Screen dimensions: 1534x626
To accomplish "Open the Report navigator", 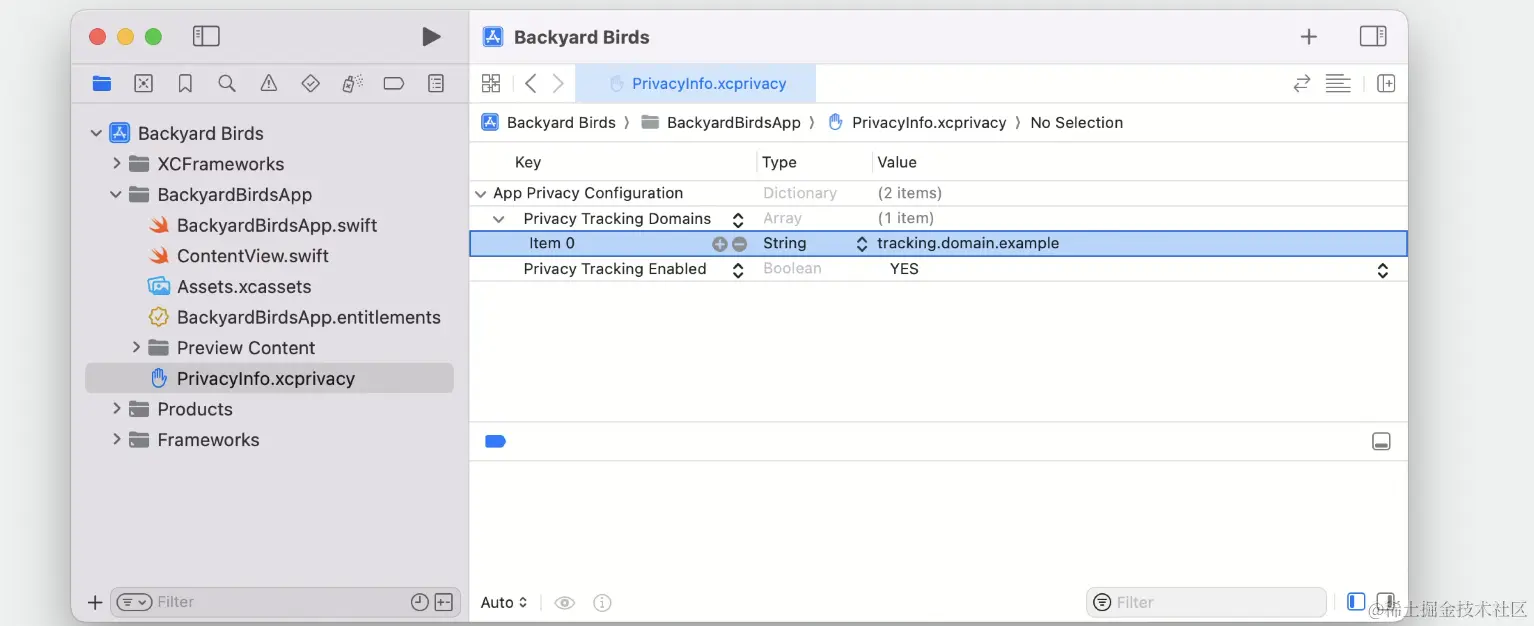I will [x=436, y=84].
